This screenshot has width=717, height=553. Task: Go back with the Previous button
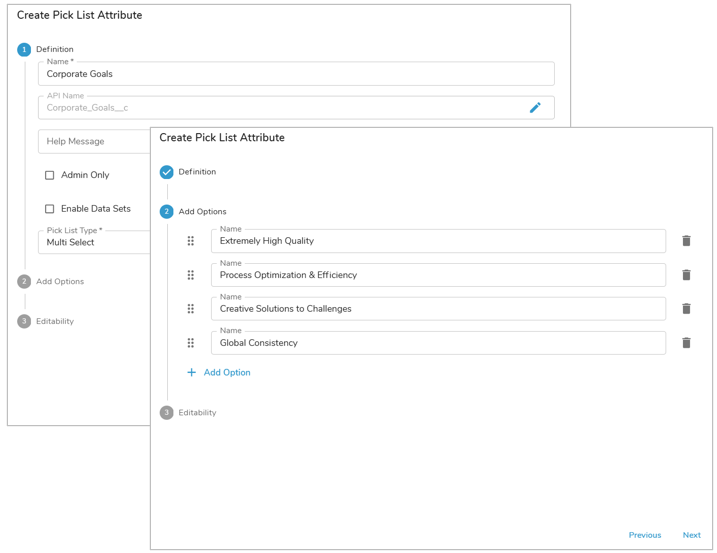[644, 535]
